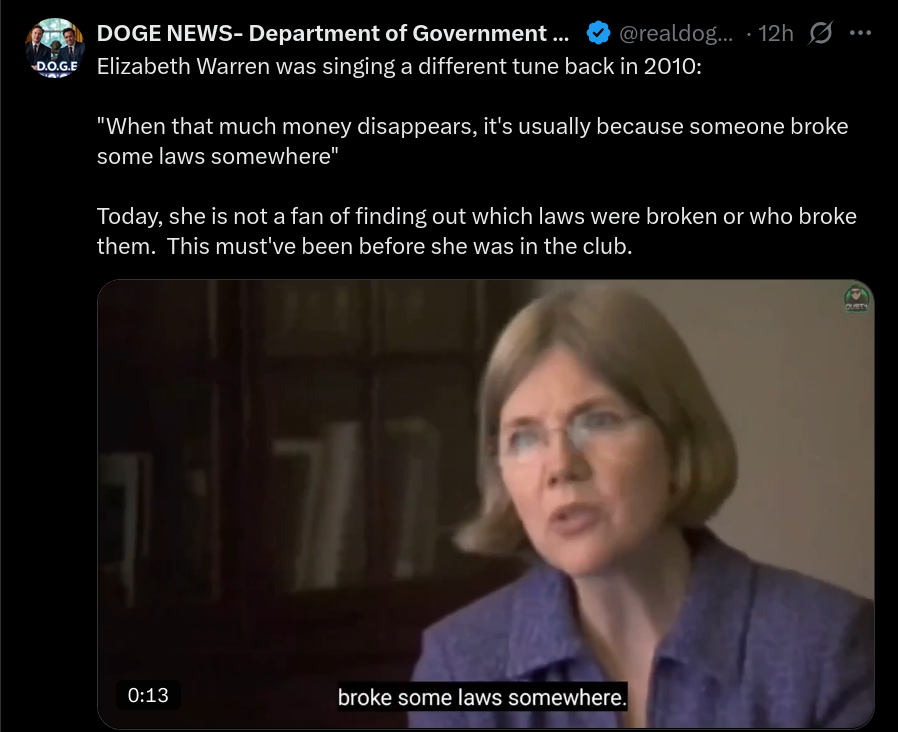898x732 pixels.
Task: Click the paragraph starting "Today, she is not a fan"
Action: point(476,231)
